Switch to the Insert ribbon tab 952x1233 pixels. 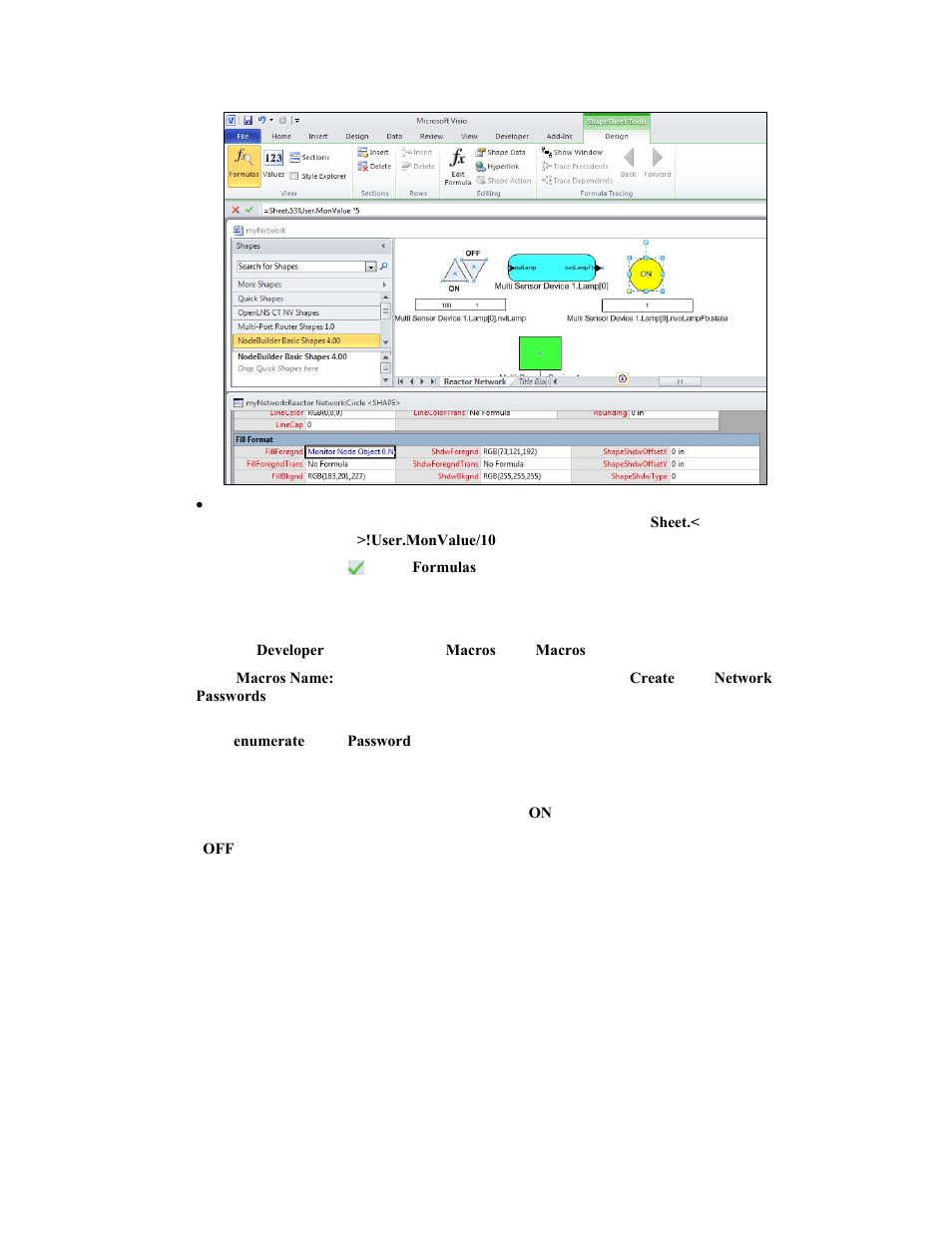[x=318, y=136]
